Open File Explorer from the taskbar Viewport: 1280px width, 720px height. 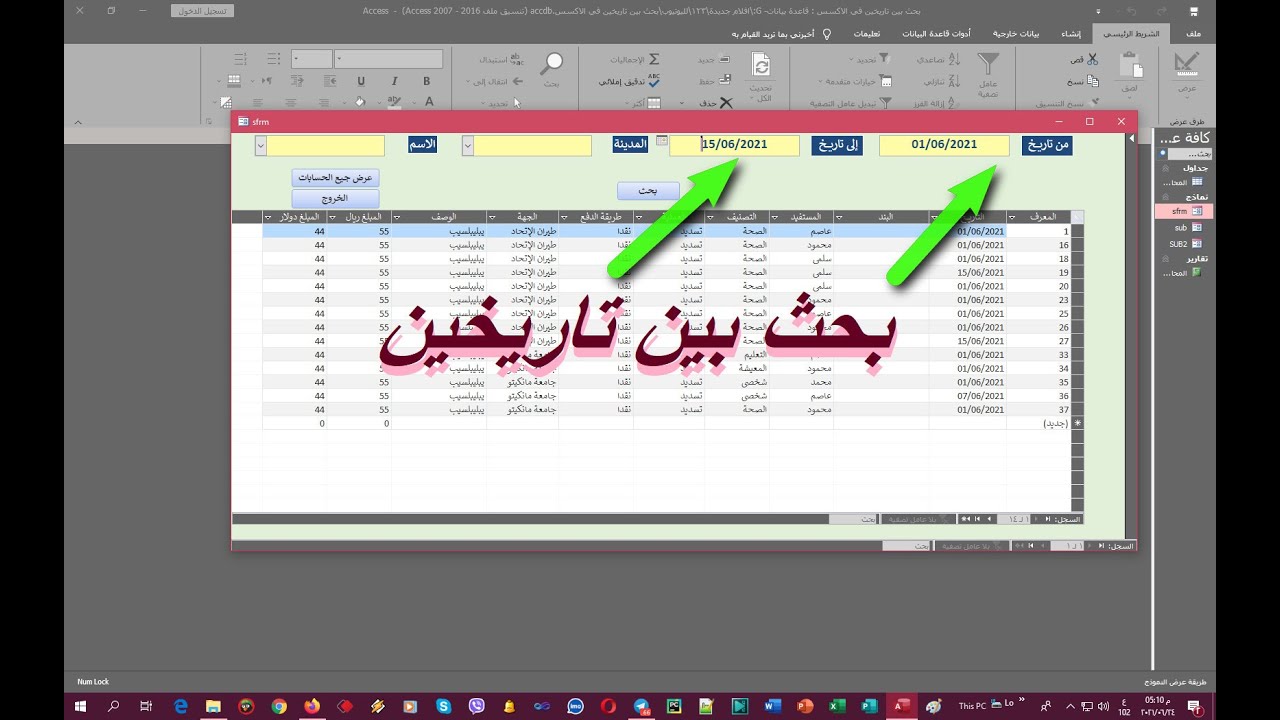(213, 706)
